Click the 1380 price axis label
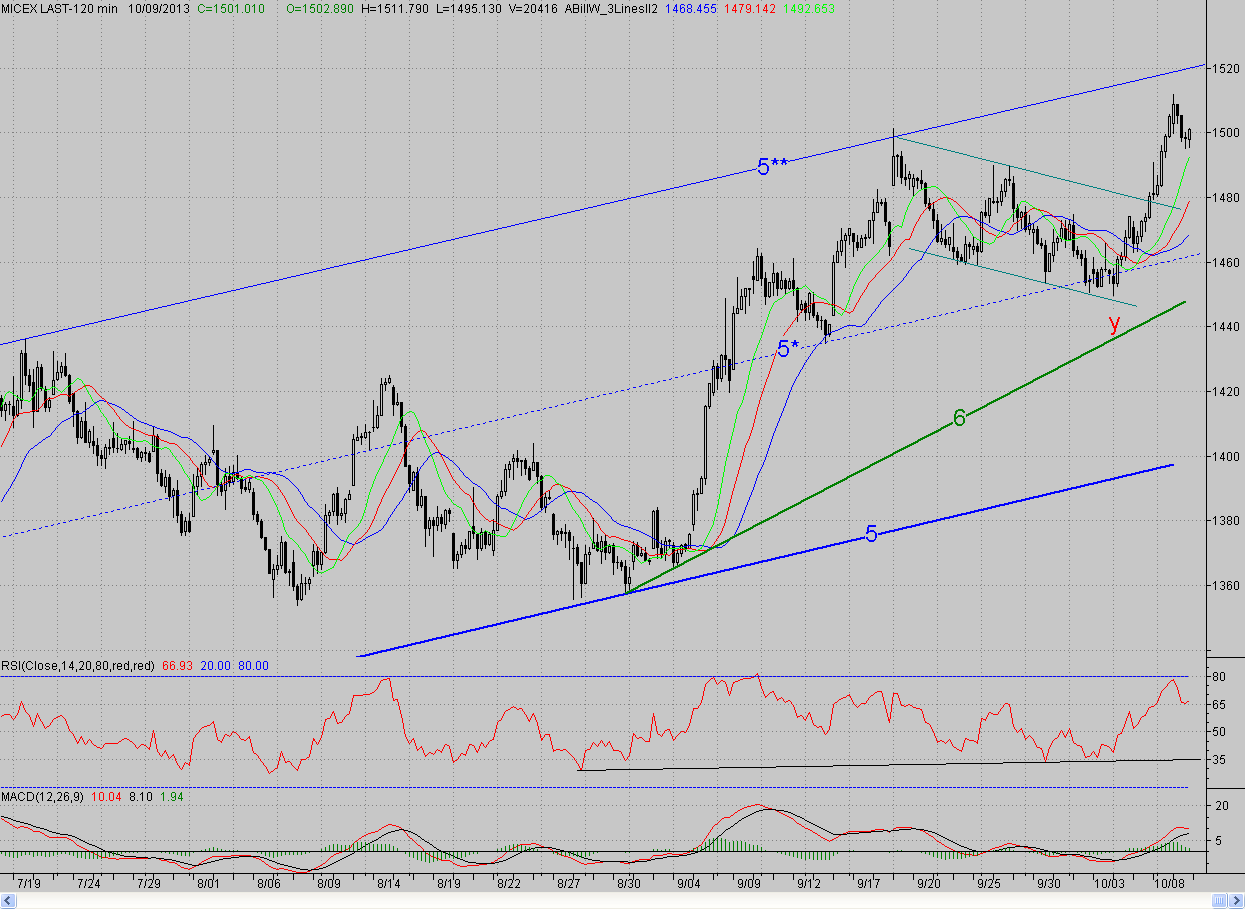This screenshot has height=909, width=1245. pos(1227,521)
